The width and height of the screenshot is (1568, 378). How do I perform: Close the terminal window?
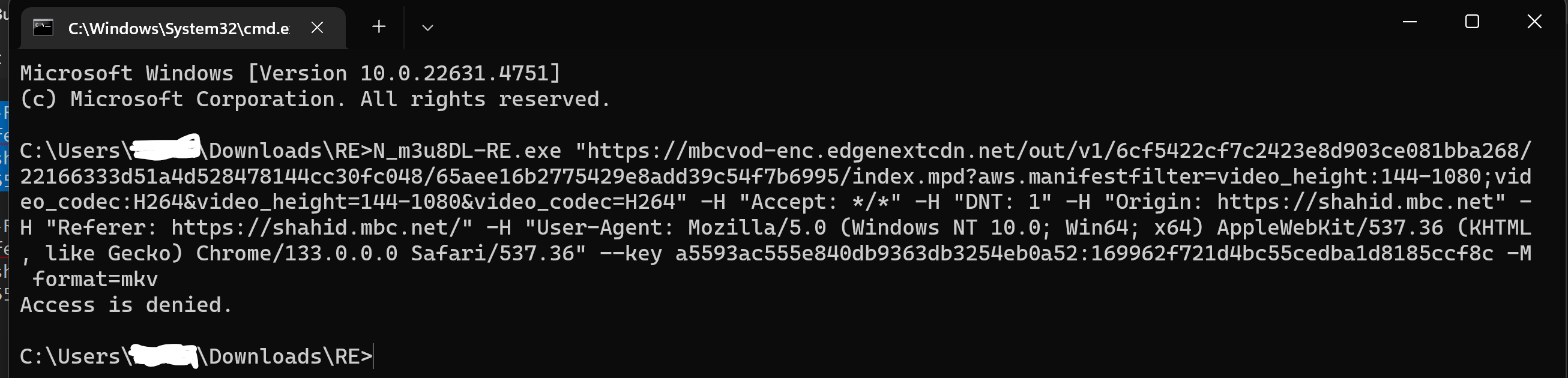click(x=1534, y=22)
